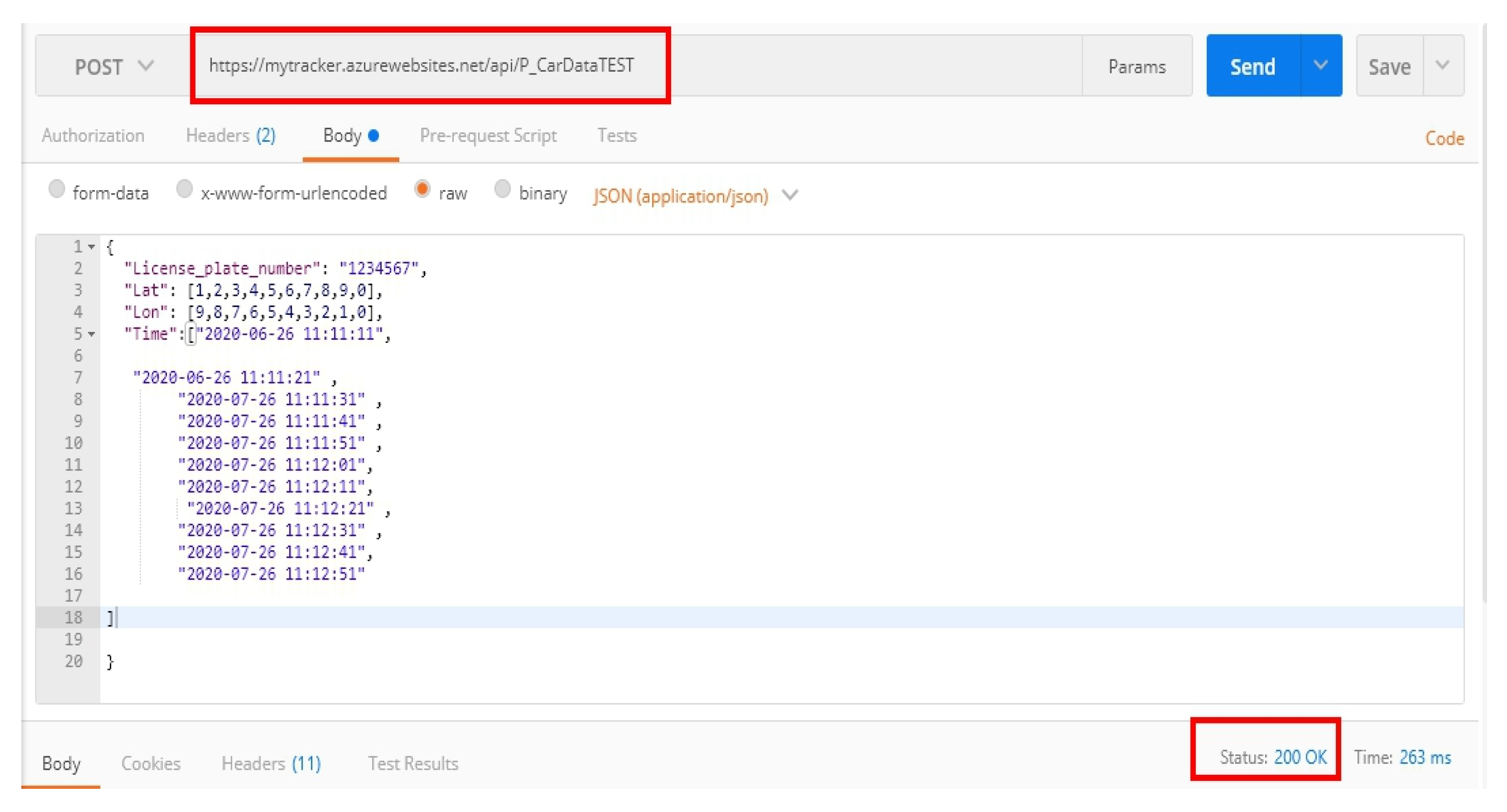This screenshot has height=812, width=1507.
Task: Select the binary radio button
Action: pos(502,189)
